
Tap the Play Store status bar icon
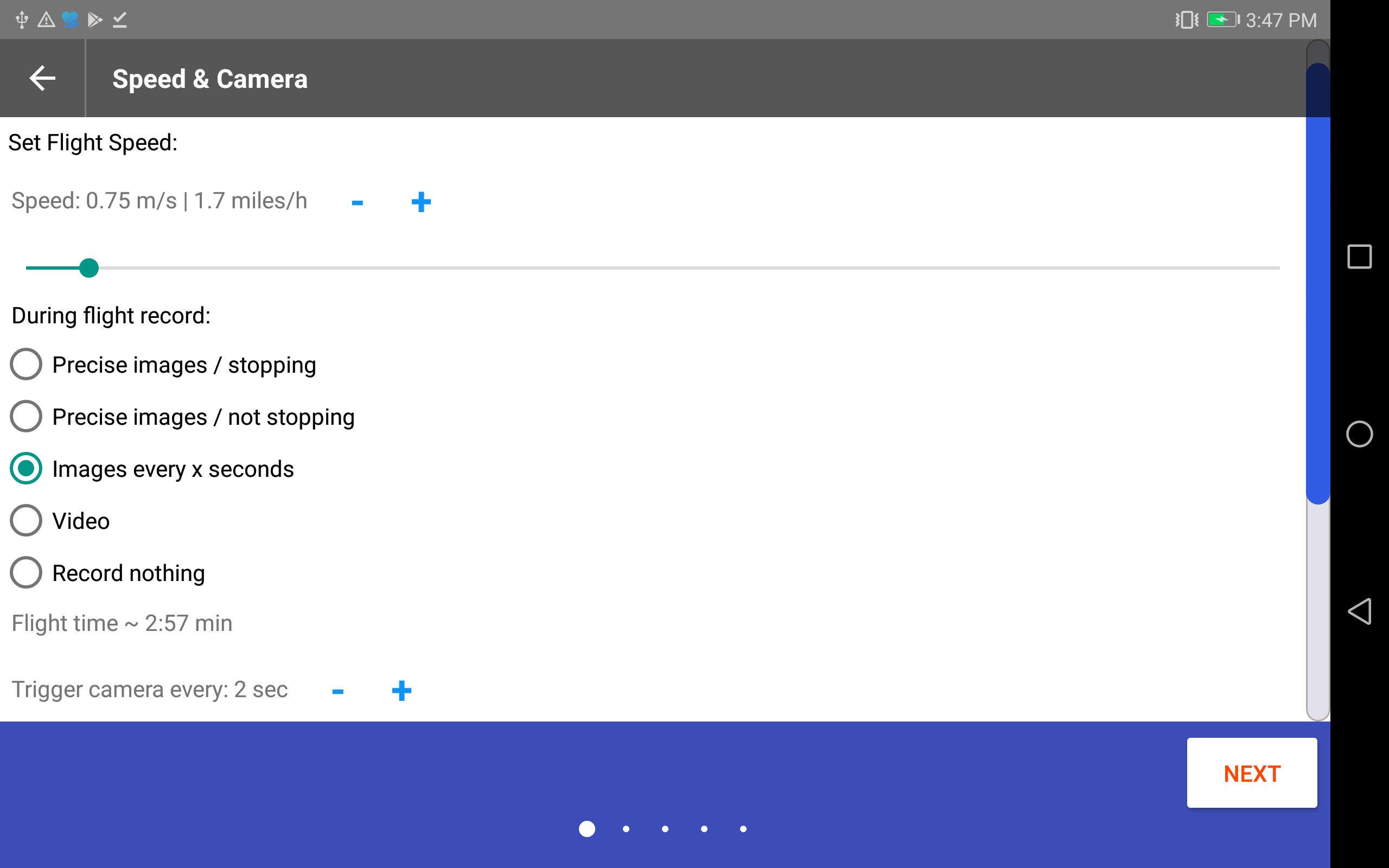coord(95,20)
